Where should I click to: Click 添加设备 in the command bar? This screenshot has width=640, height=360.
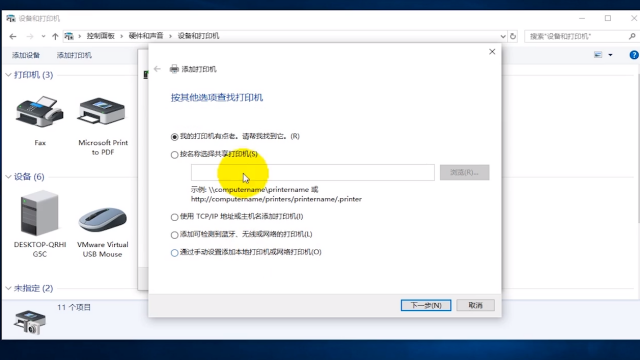point(26,55)
